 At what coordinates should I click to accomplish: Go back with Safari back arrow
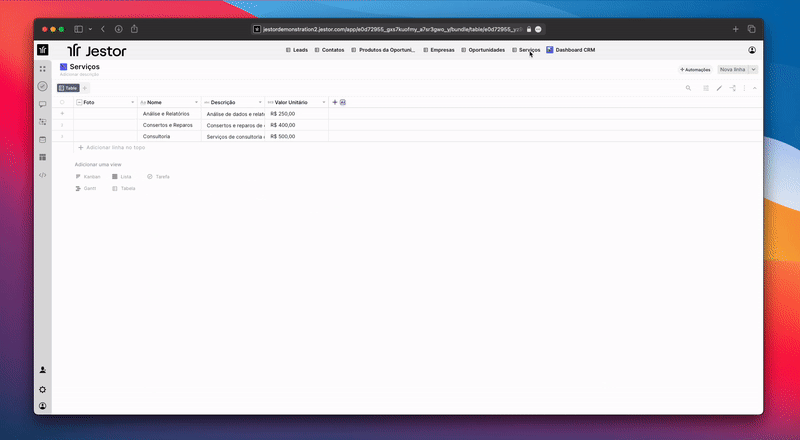(103, 29)
